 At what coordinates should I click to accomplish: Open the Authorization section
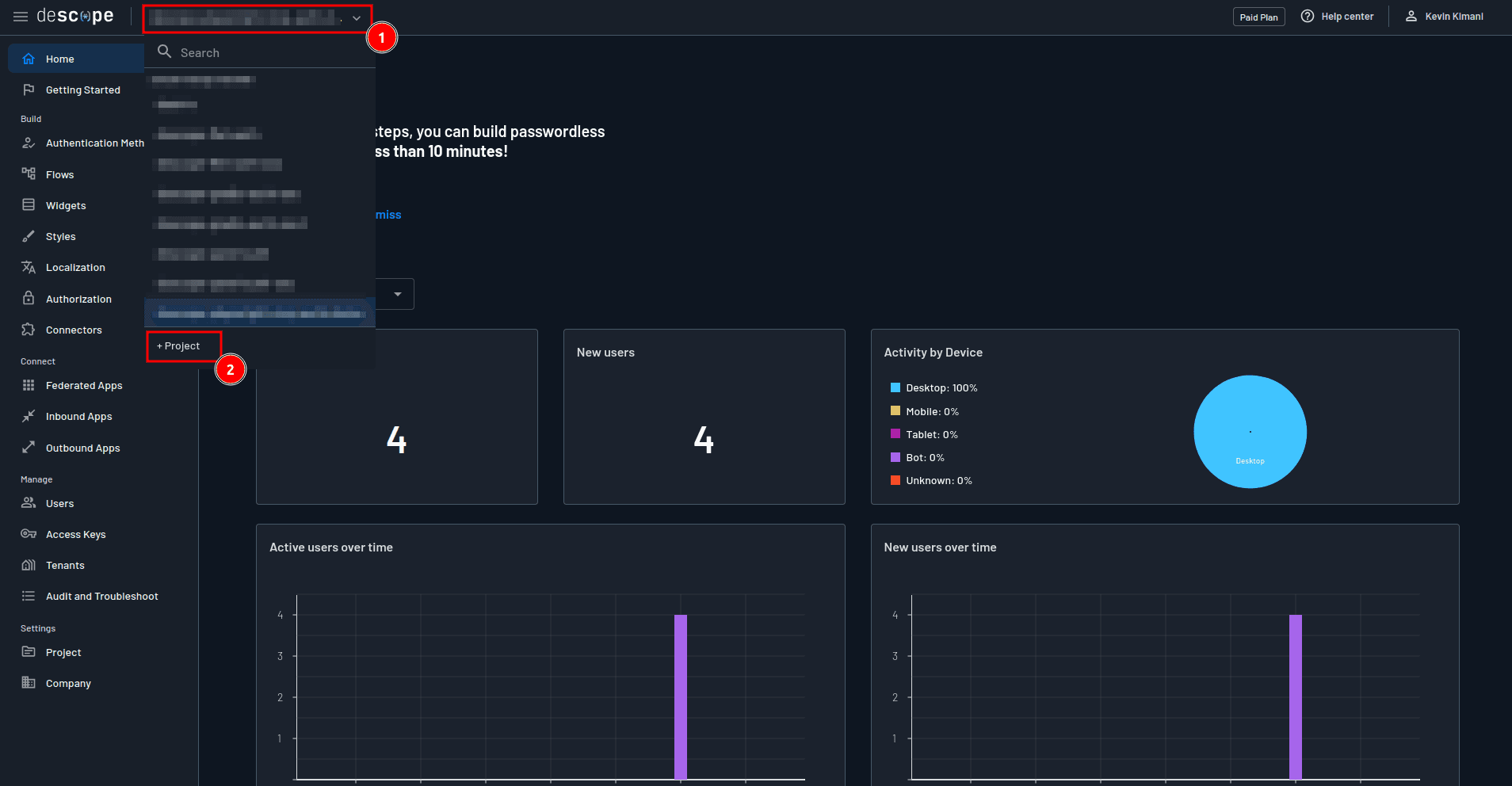point(78,299)
